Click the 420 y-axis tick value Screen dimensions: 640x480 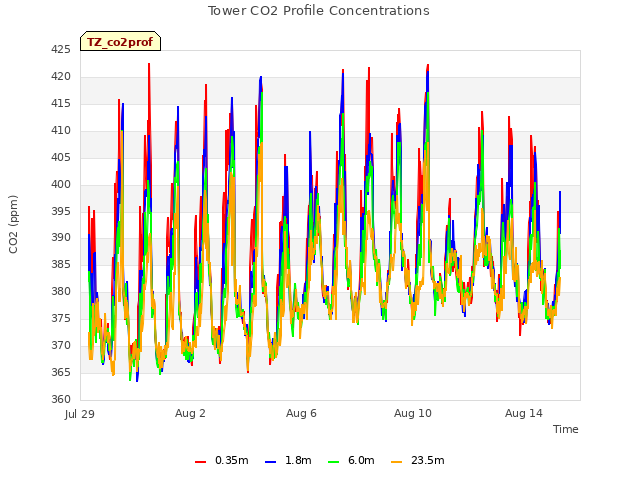tap(60, 76)
